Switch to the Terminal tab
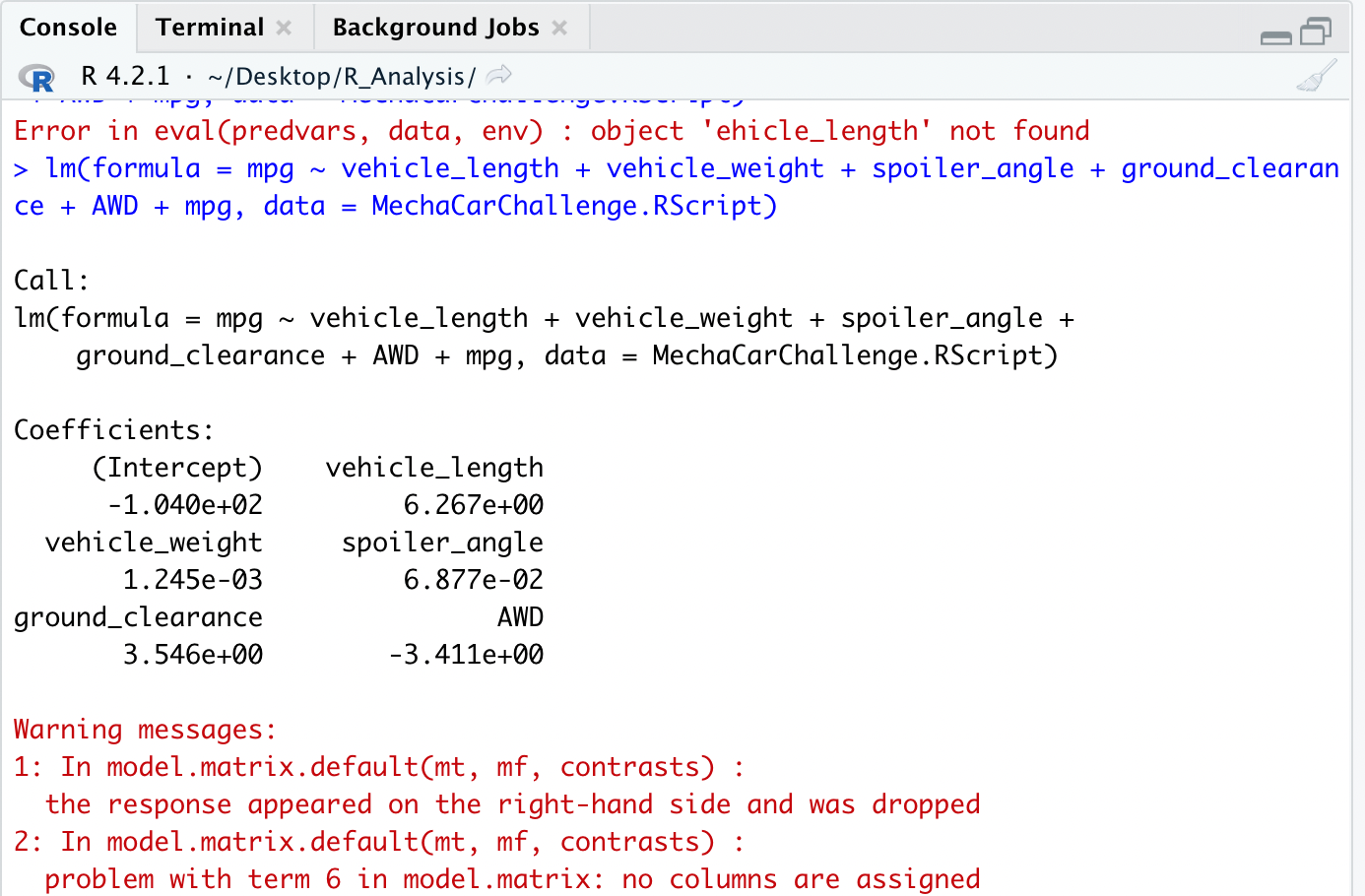 click(x=210, y=28)
